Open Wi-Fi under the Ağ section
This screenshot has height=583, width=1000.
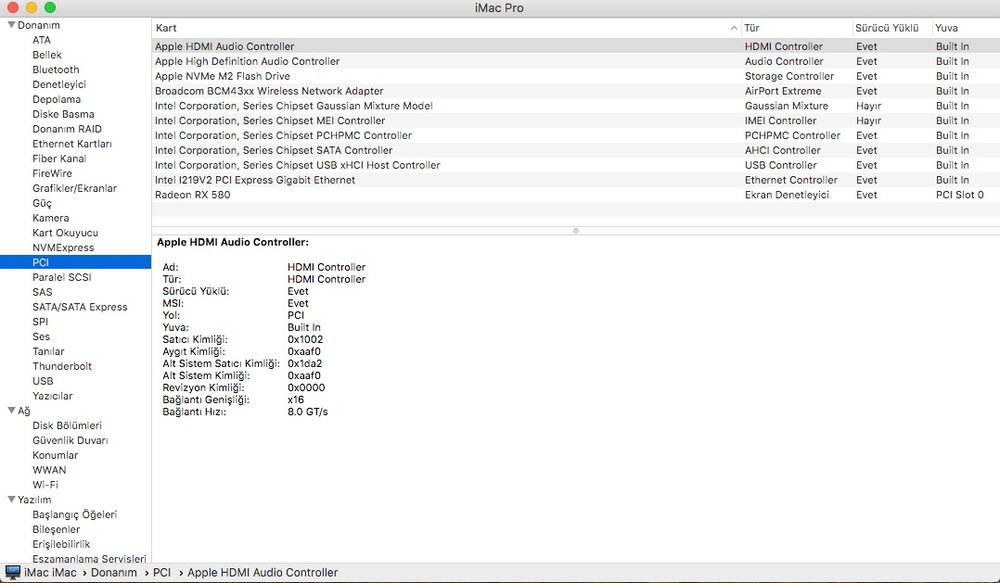pyautogui.click(x=45, y=485)
